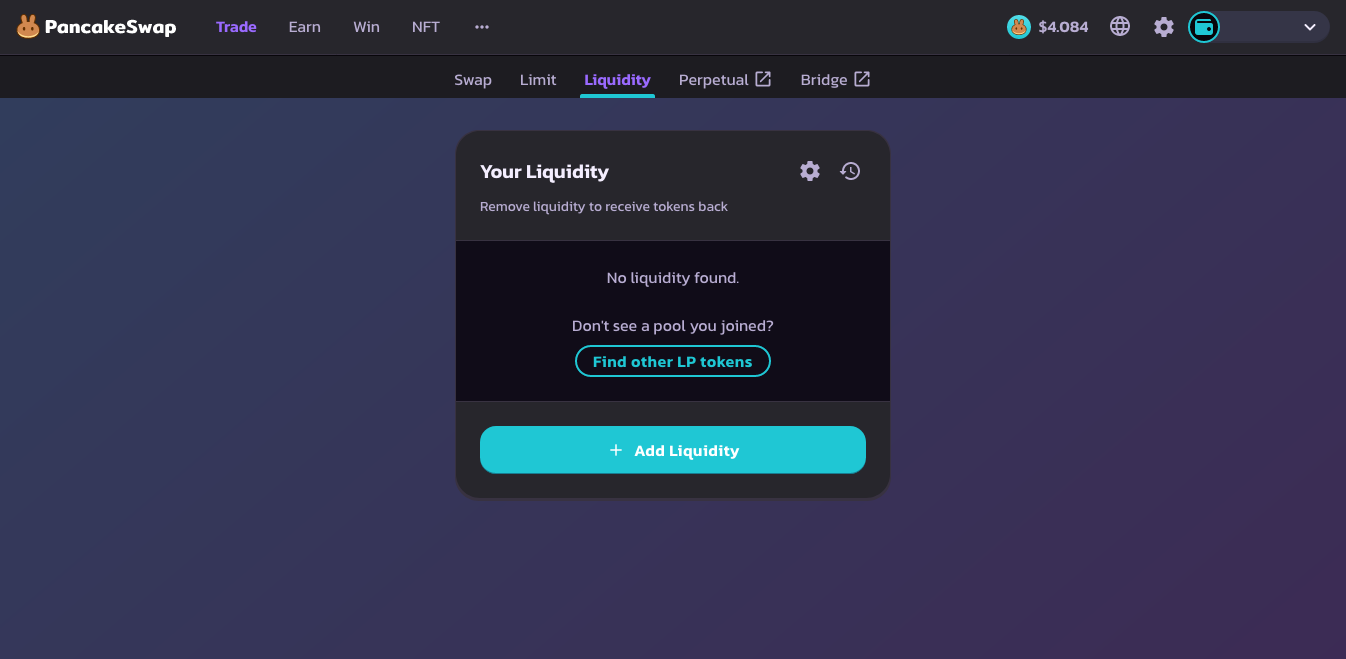Open the language selector globe icon

point(1120,27)
